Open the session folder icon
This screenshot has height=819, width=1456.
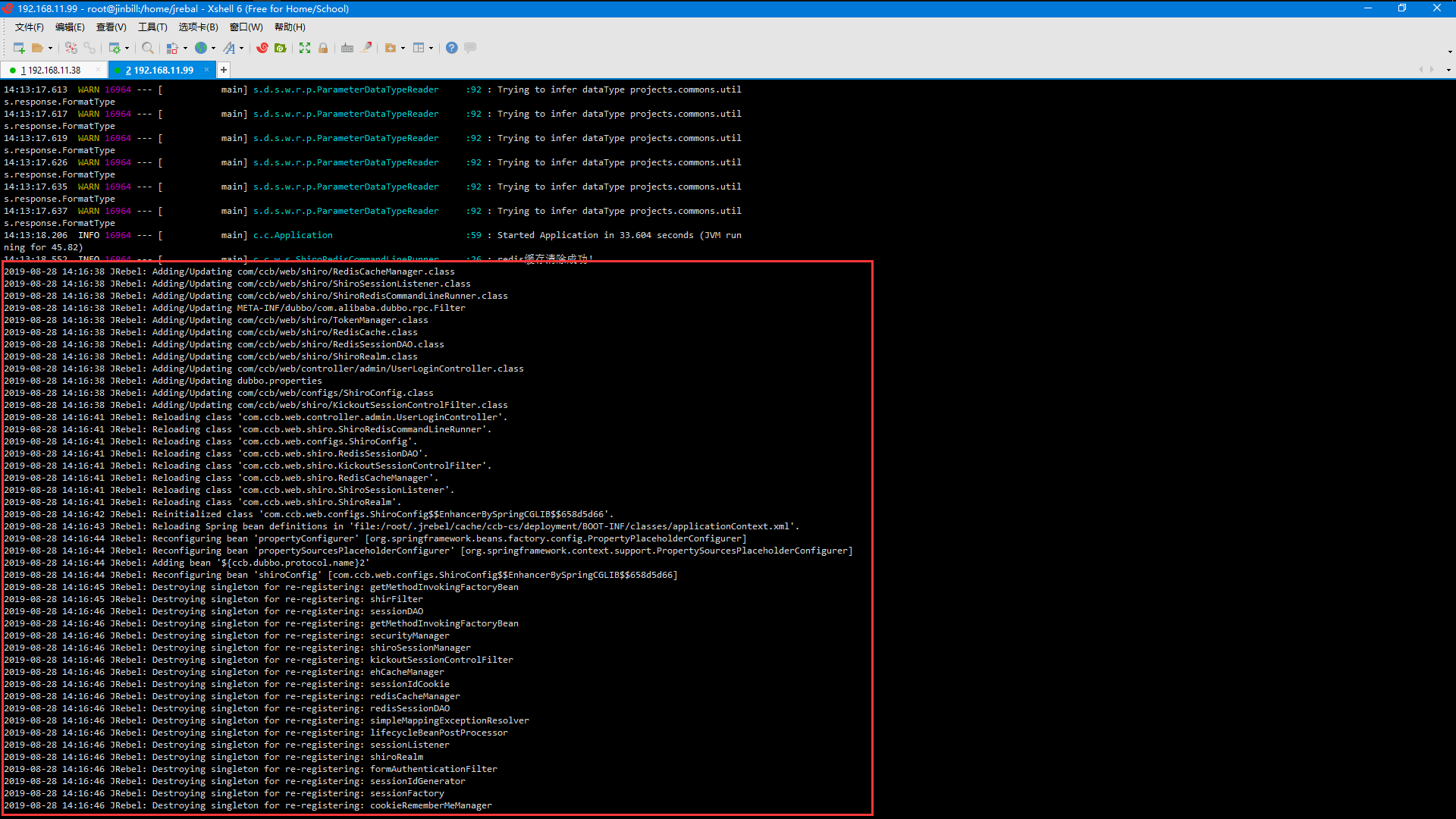pos(37,48)
